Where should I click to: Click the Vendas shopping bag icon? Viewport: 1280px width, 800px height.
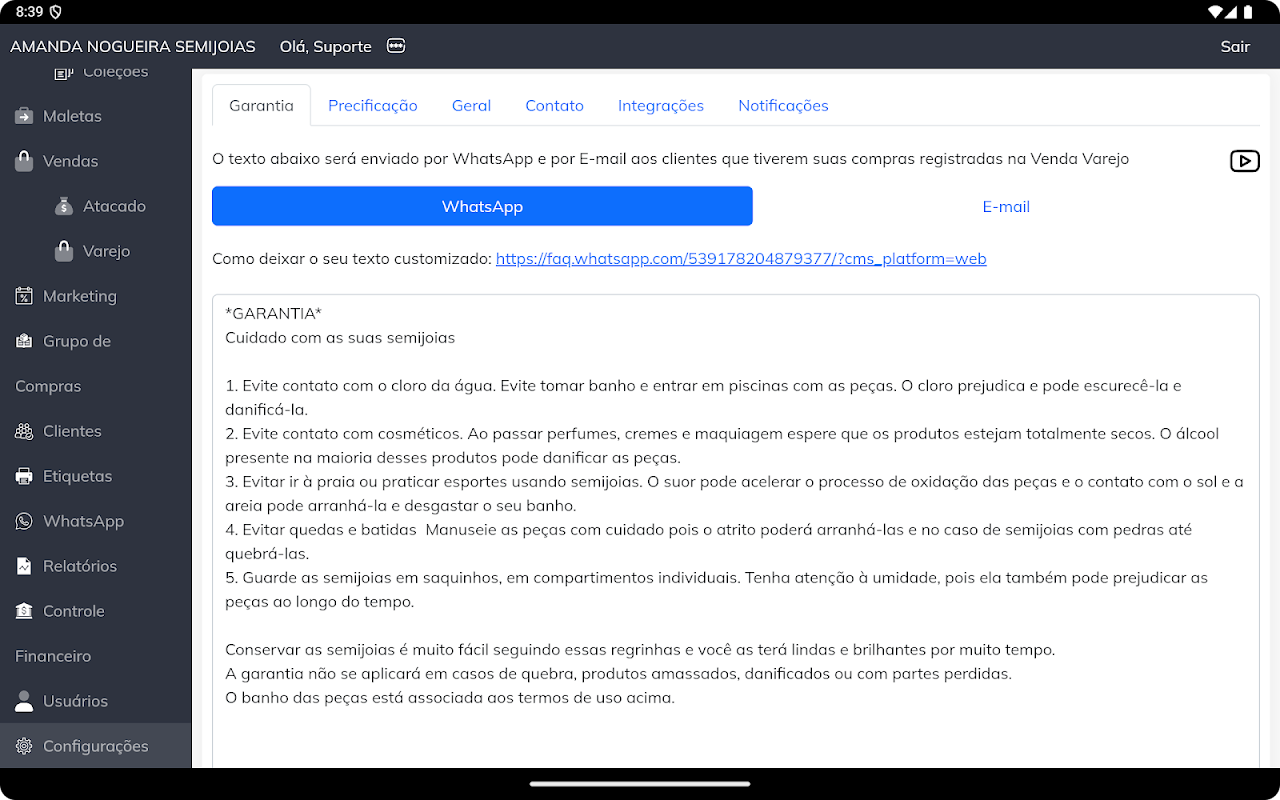click(x=24, y=161)
